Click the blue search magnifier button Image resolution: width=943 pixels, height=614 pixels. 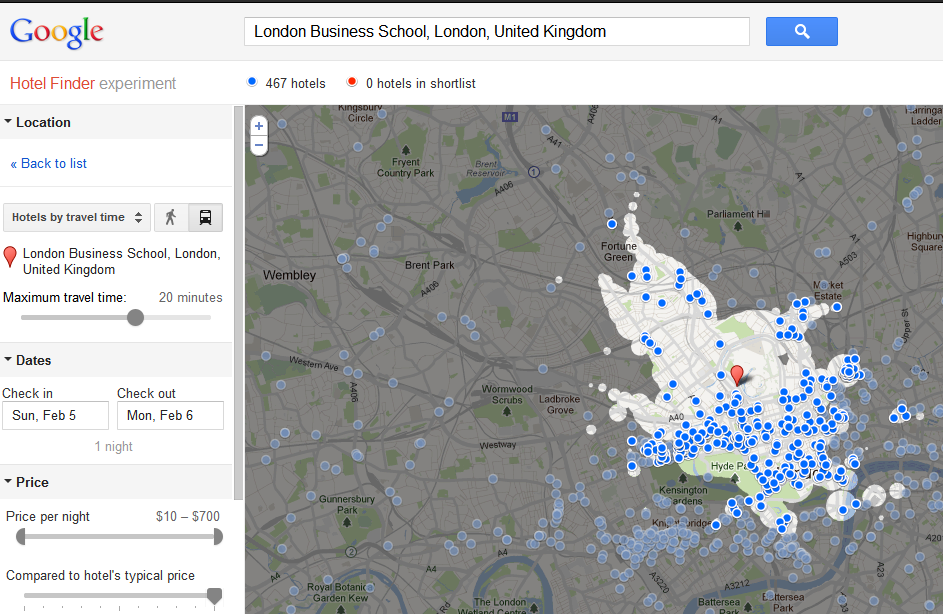coord(801,32)
